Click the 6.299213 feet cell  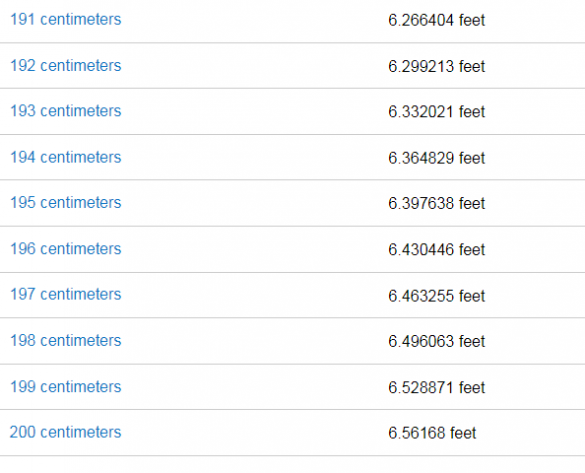click(437, 66)
